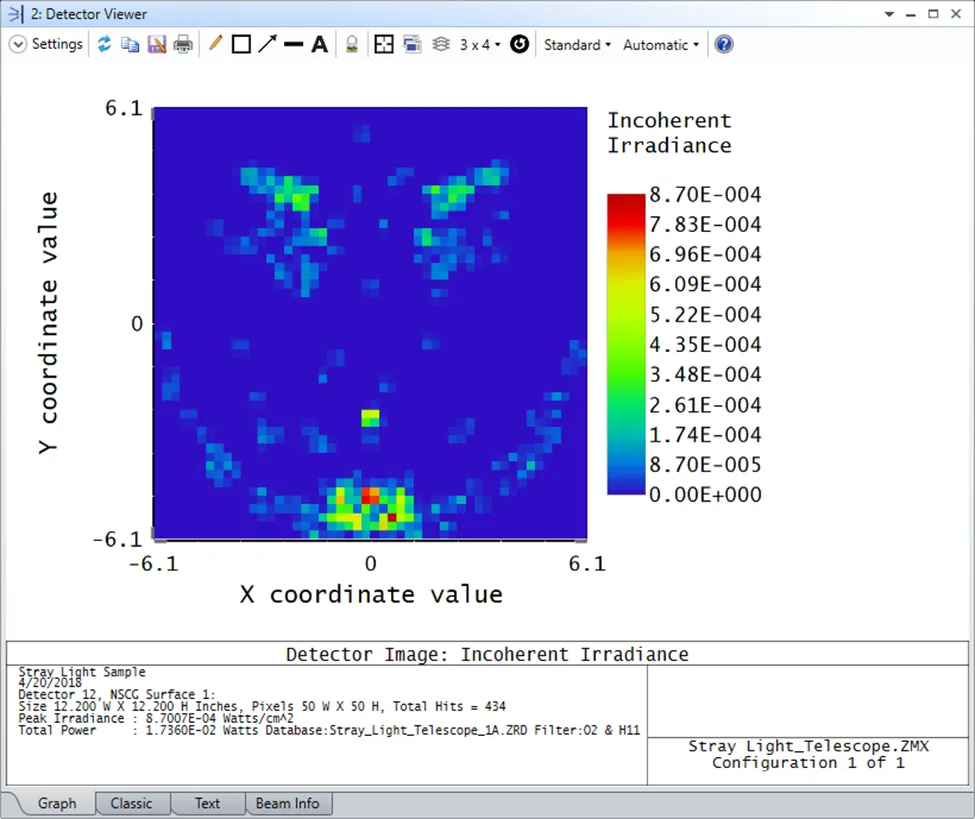Select the line drawing tool
Image resolution: width=975 pixels, height=819 pixels.
click(x=293, y=45)
